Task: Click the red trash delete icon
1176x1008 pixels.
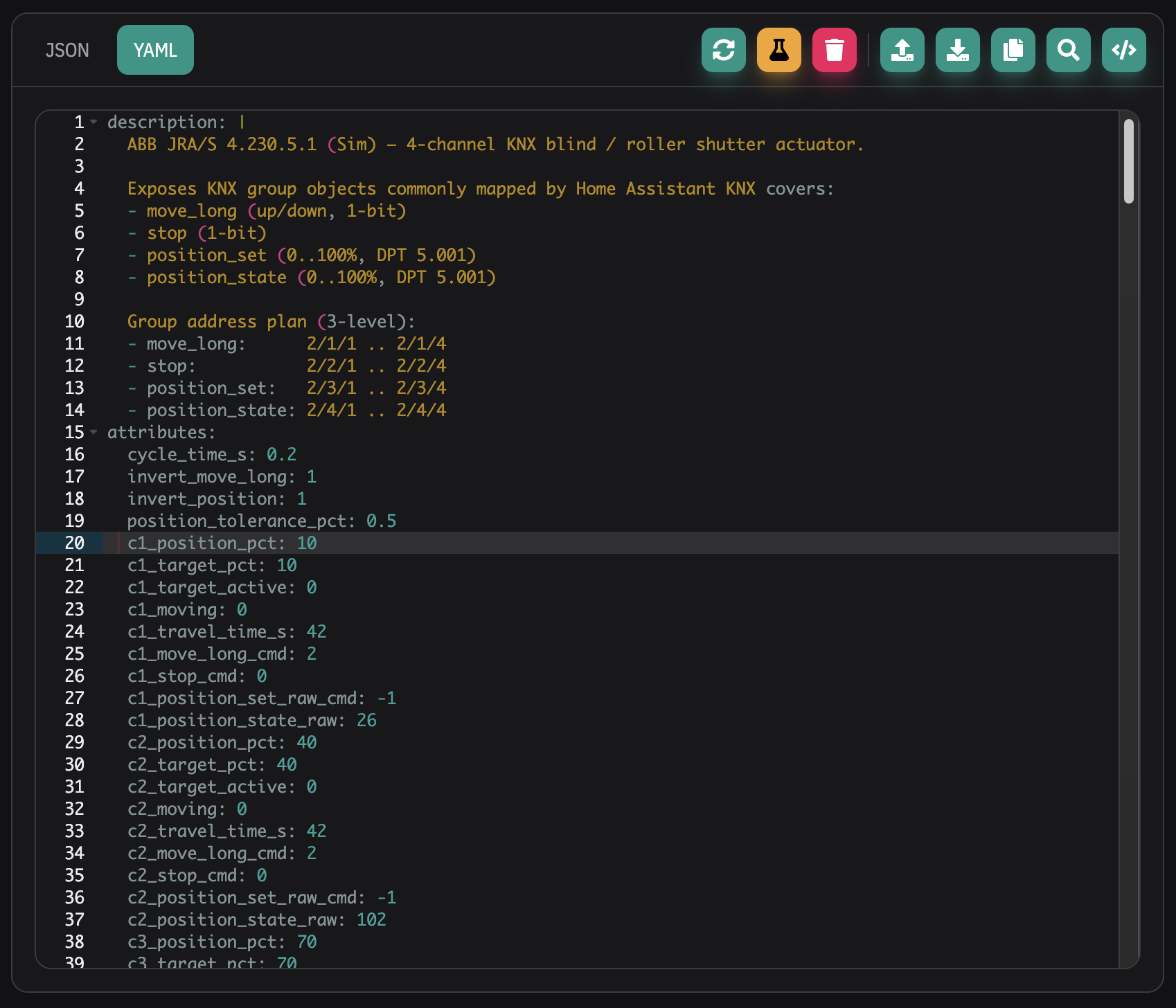Action: [834, 50]
